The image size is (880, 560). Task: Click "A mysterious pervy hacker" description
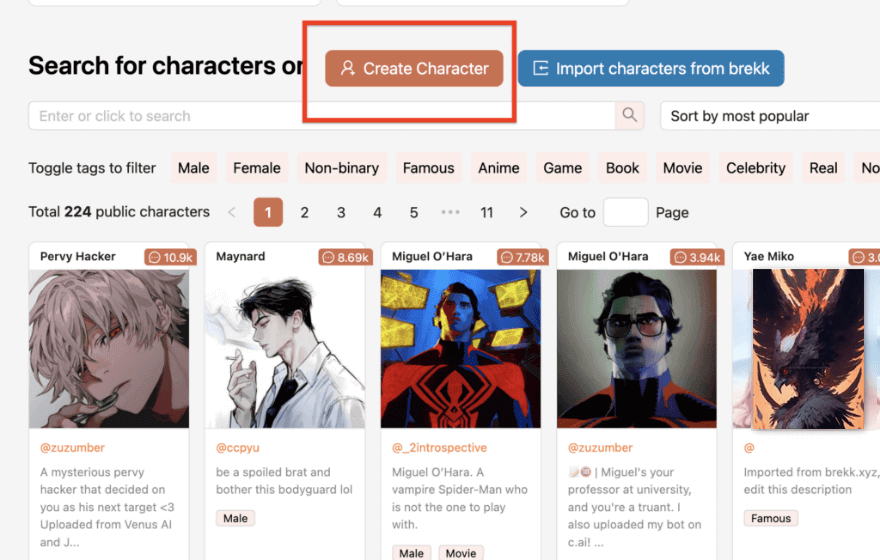(x=107, y=507)
